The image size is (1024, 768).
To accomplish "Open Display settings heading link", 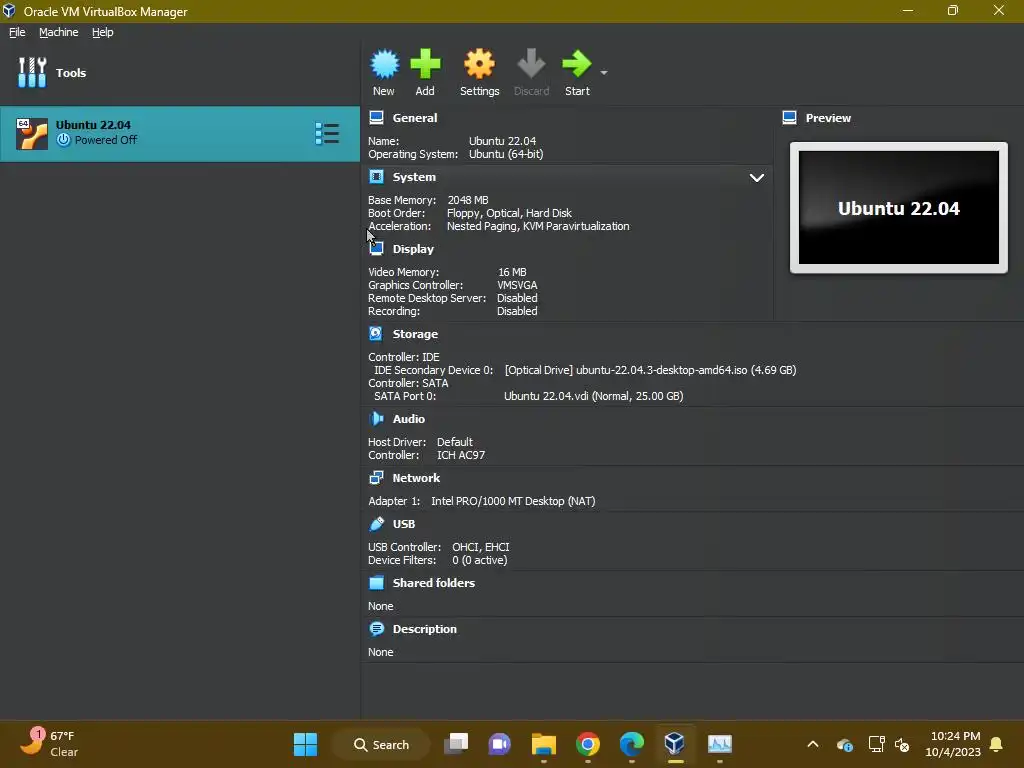I will point(413,249).
